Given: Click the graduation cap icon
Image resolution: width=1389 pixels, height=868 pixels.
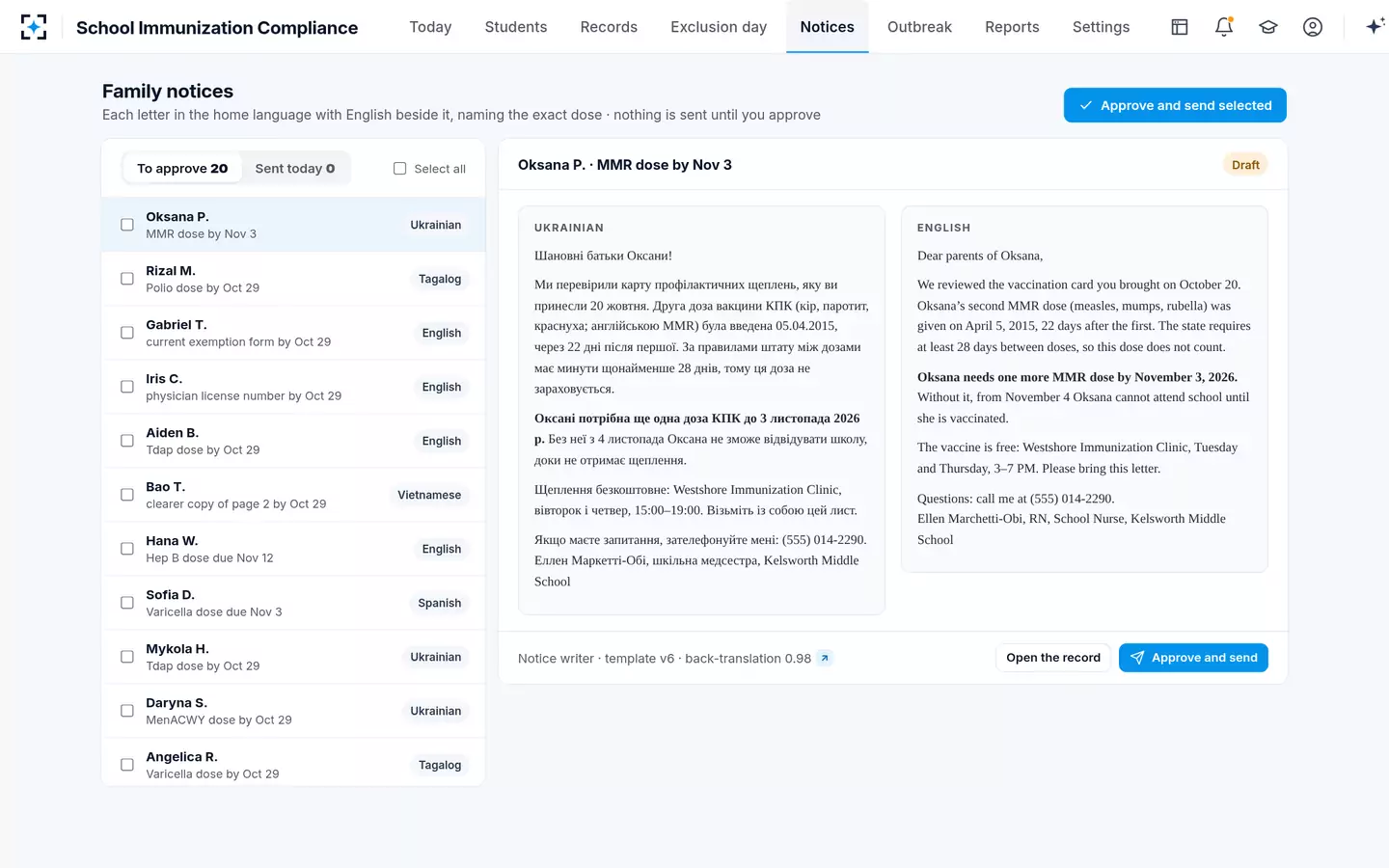Looking at the screenshot, I should pyautogui.click(x=1268, y=27).
